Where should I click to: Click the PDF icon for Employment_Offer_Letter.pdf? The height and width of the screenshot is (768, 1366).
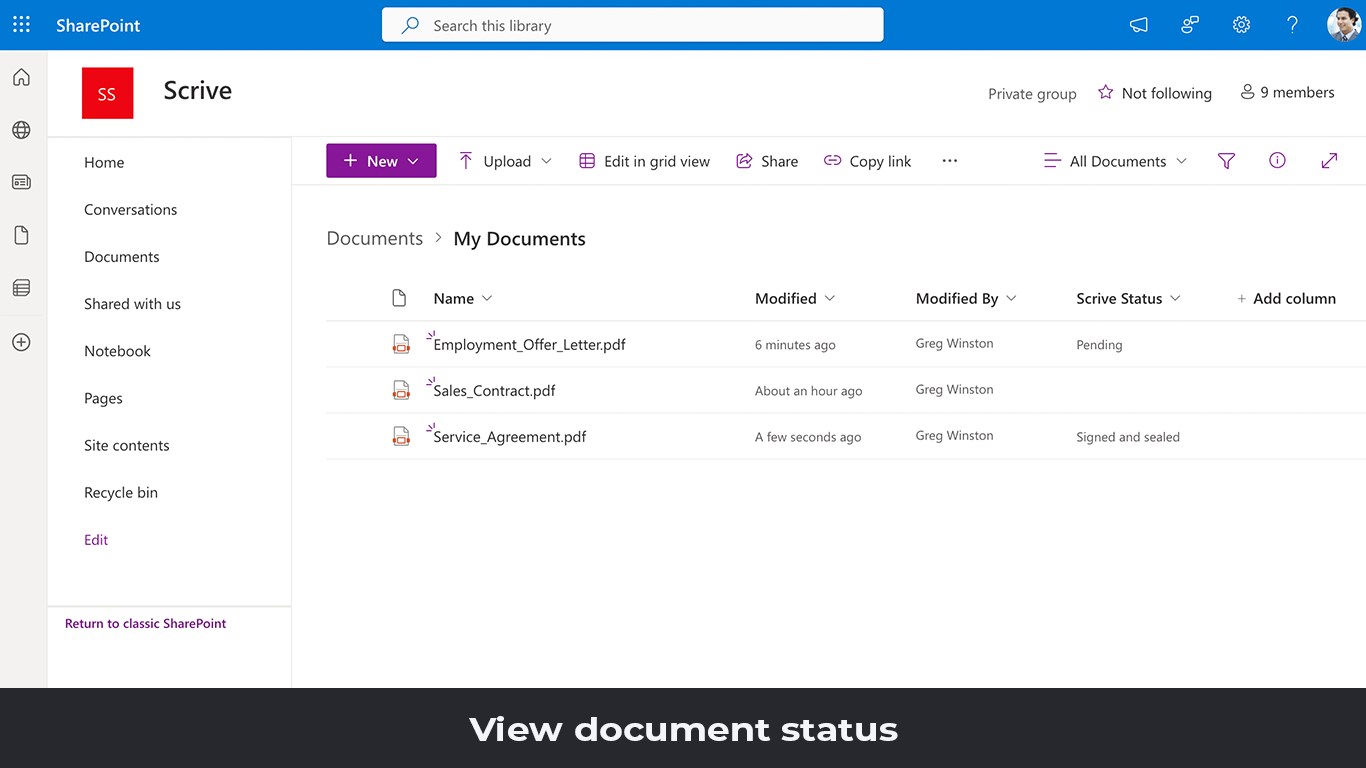401,344
